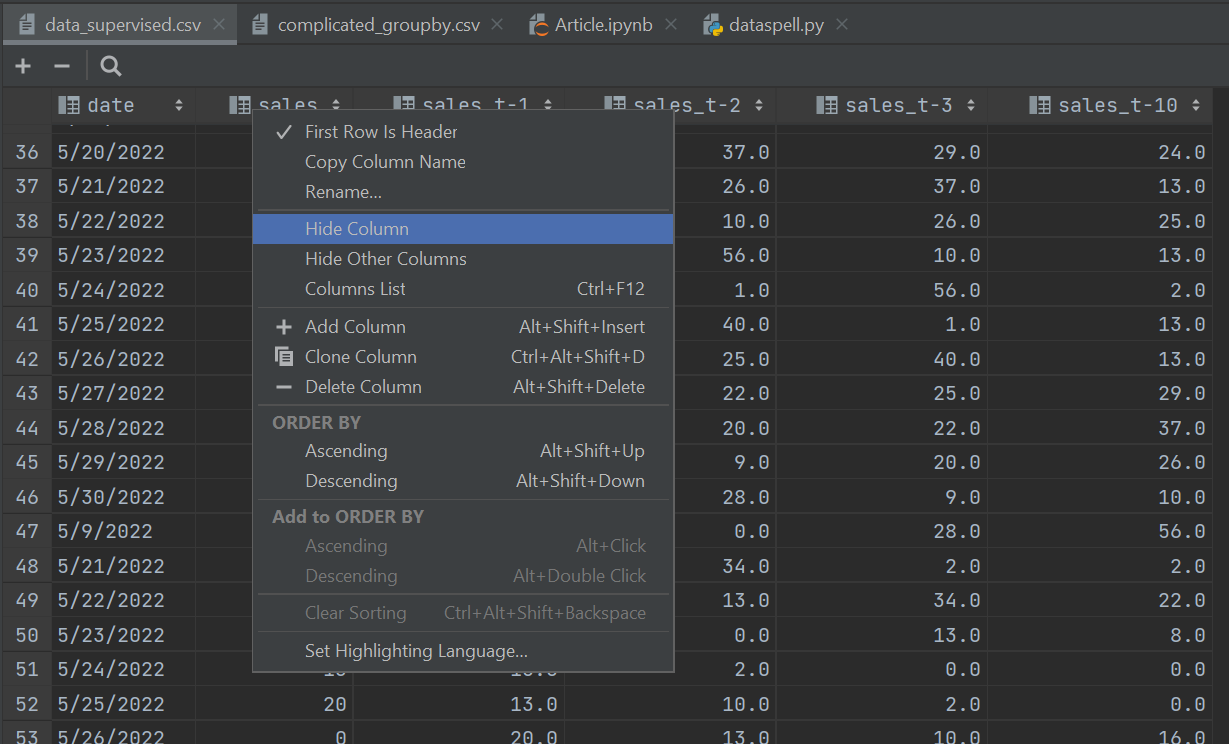Click the date column table icon
The image size is (1229, 744).
(x=69, y=105)
